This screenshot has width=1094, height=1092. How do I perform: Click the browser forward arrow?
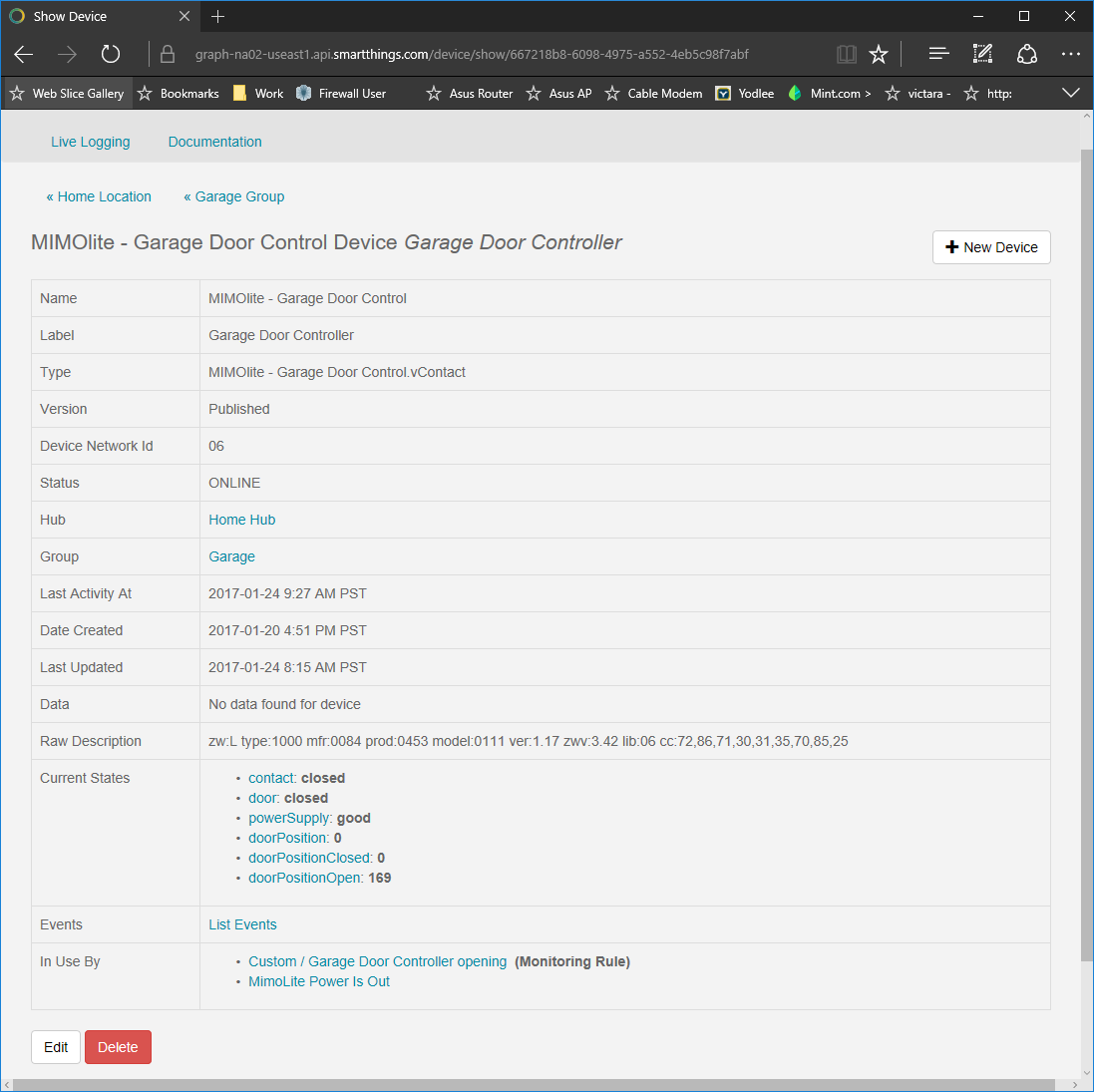click(x=67, y=55)
